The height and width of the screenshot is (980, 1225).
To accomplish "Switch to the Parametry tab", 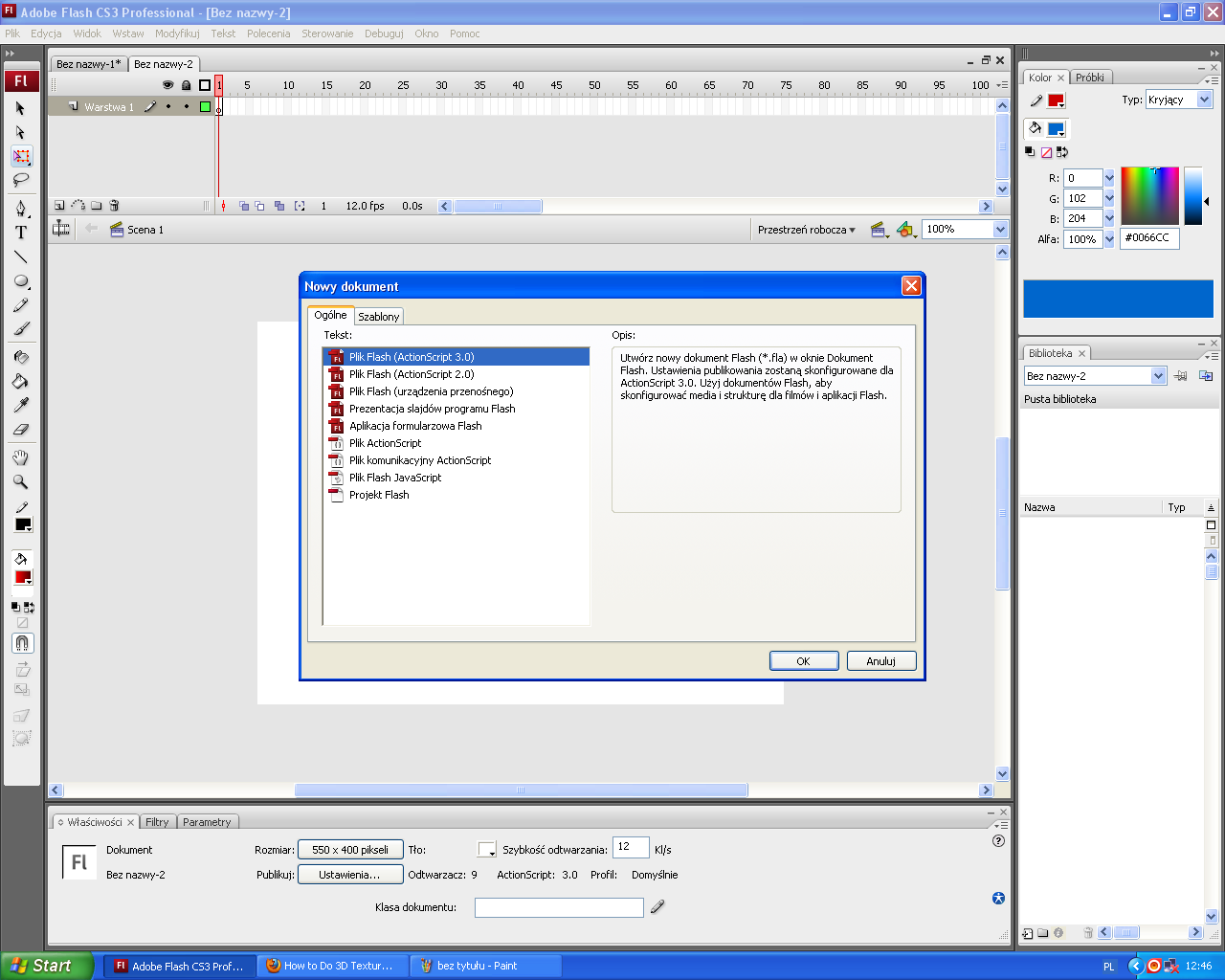I will pos(207,822).
